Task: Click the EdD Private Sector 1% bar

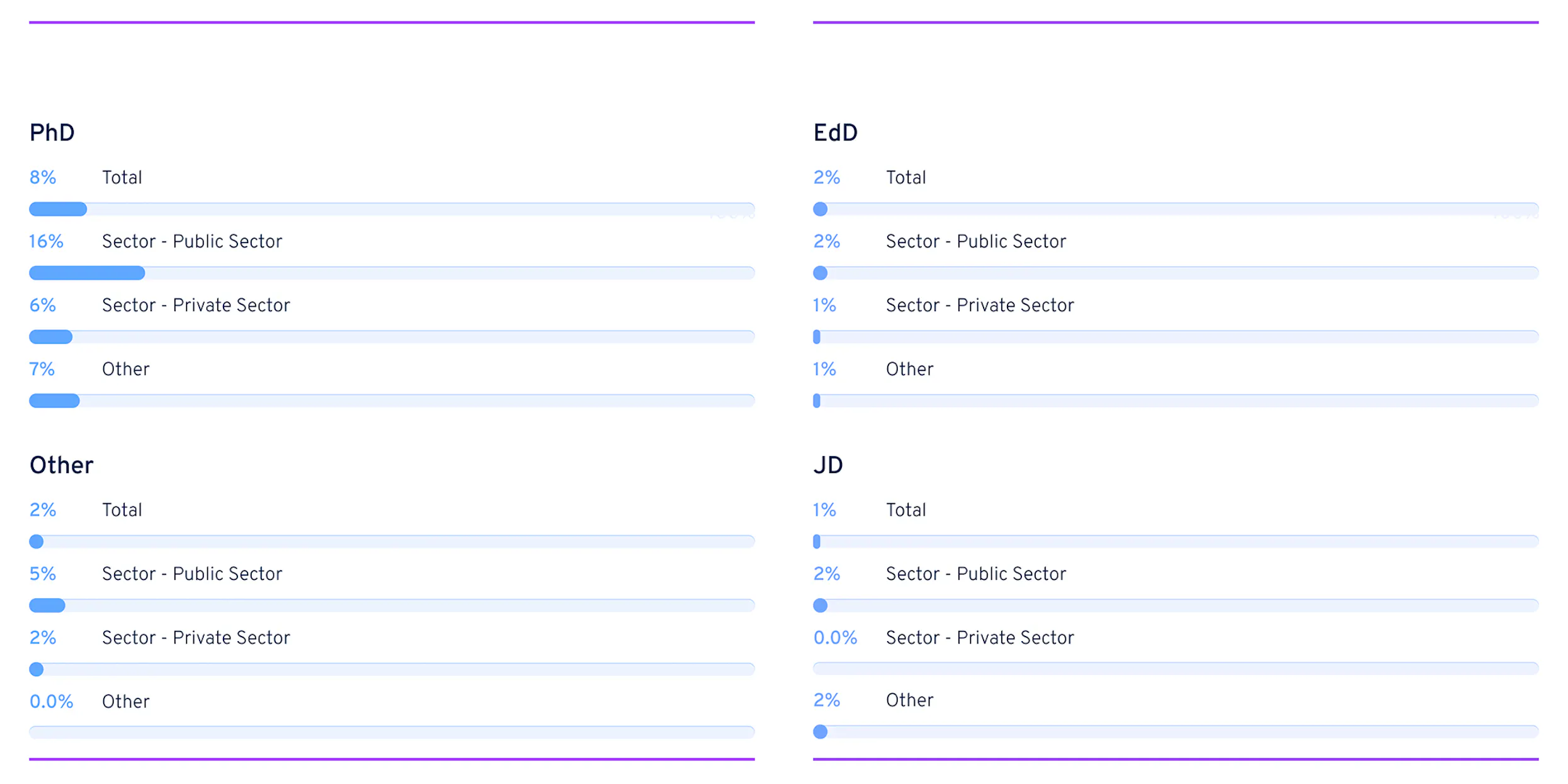Action: pos(1176,337)
